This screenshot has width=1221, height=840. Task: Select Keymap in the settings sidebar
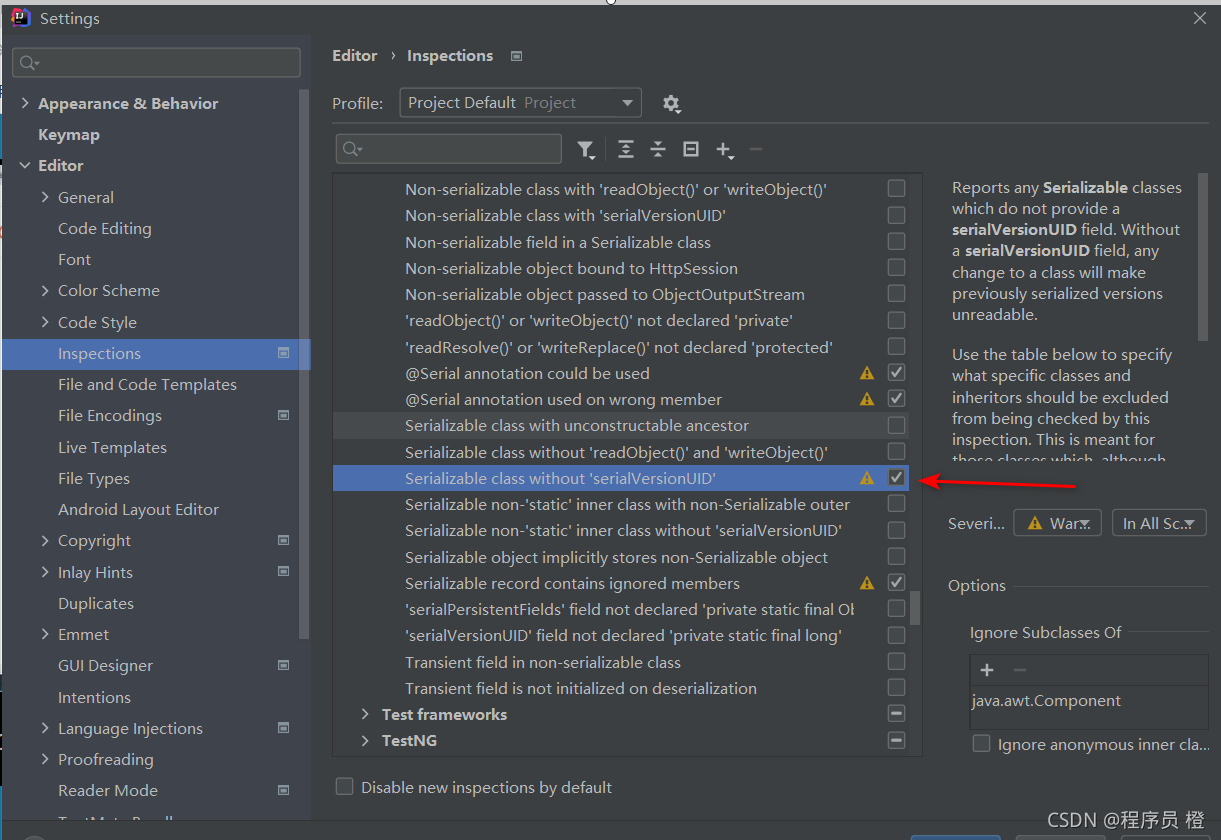tap(68, 134)
